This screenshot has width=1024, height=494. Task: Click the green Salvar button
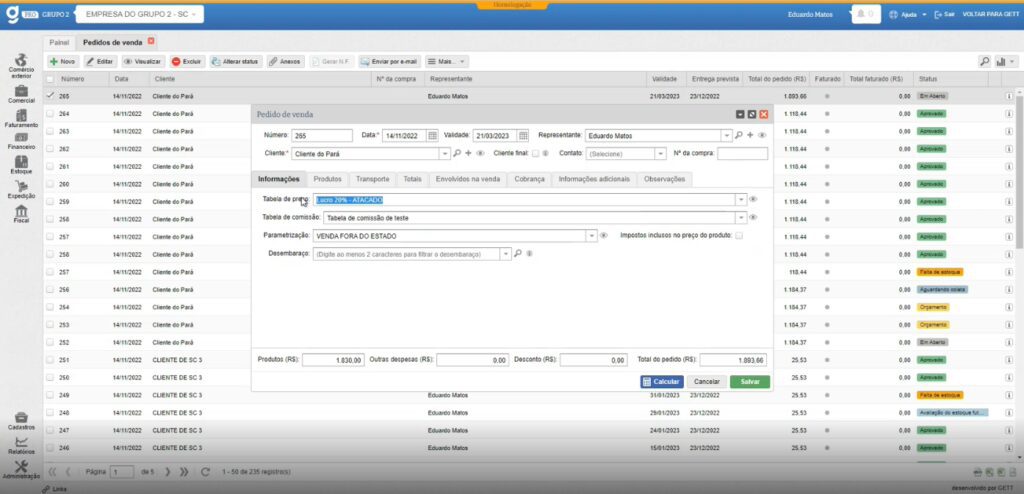tap(749, 381)
